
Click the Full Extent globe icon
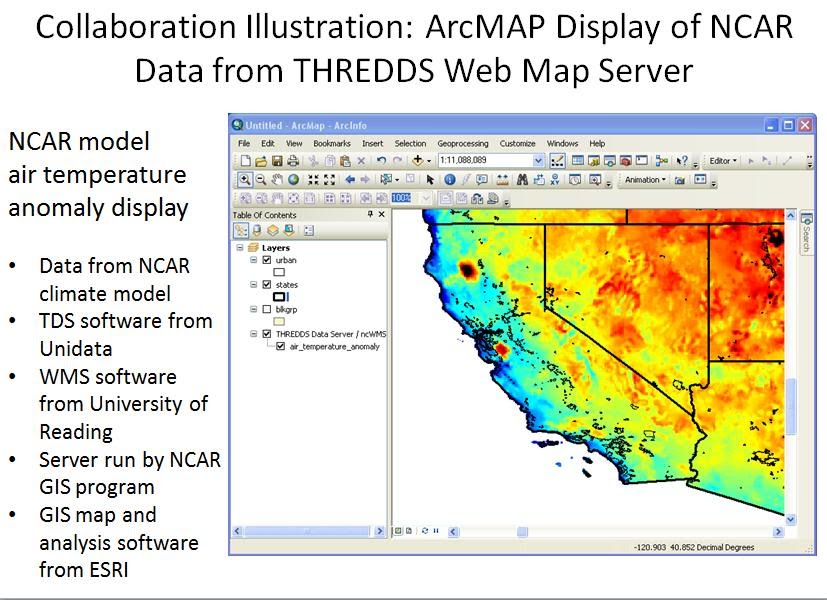tap(293, 180)
